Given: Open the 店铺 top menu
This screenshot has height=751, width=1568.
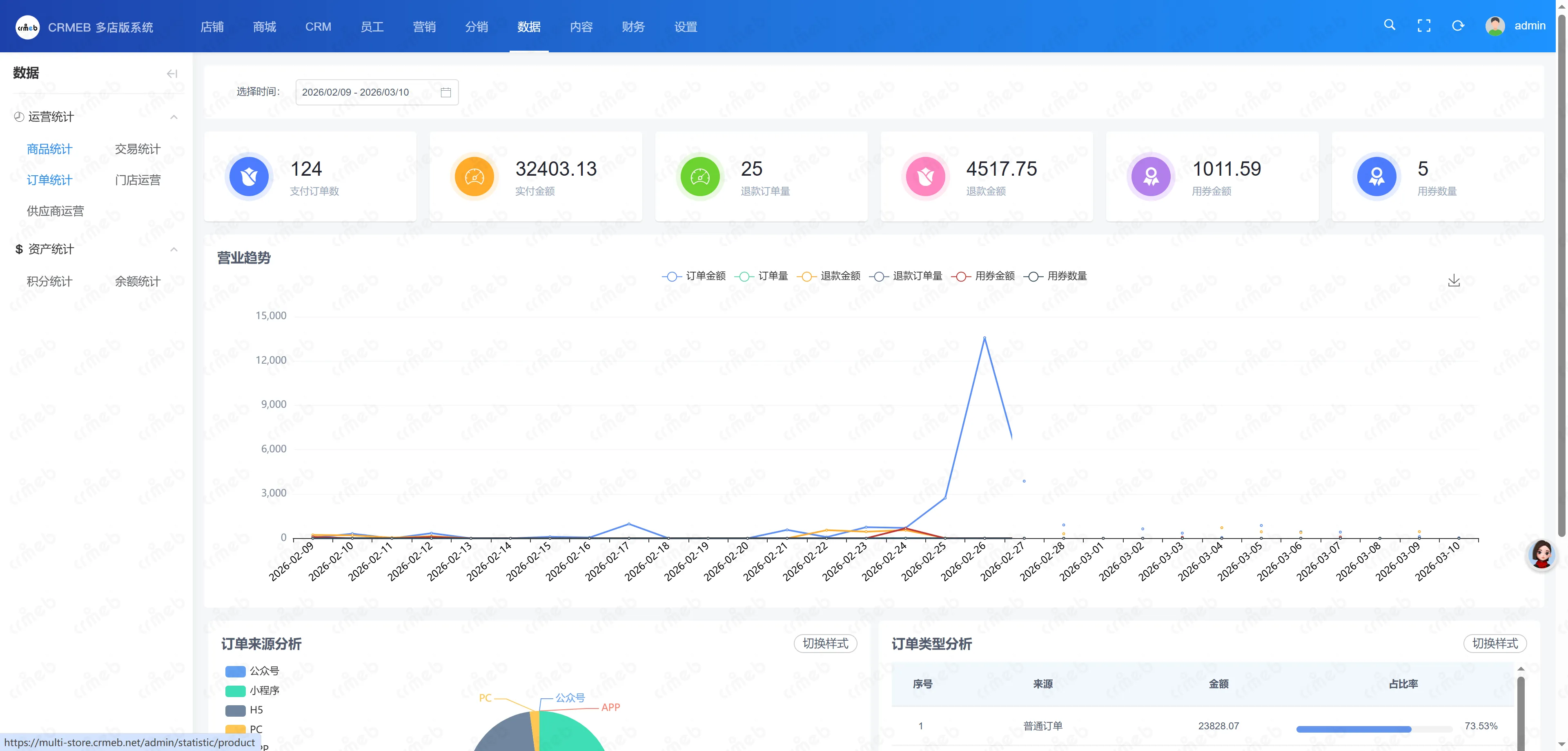Looking at the screenshot, I should (212, 27).
